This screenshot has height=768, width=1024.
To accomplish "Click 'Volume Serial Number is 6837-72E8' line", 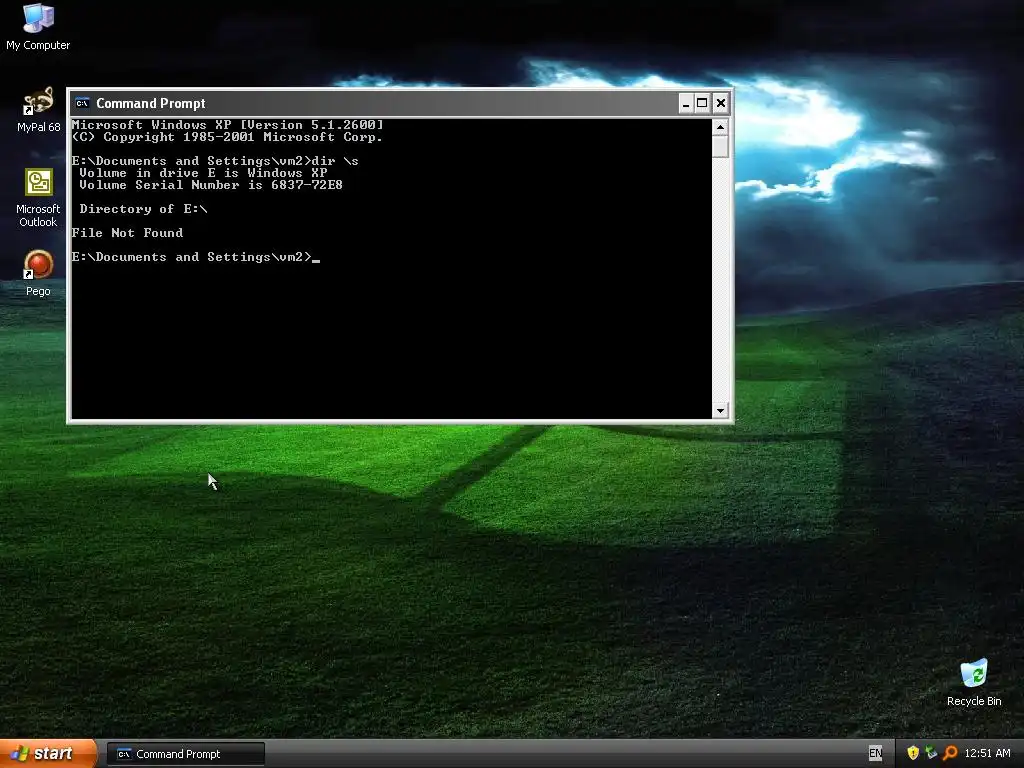I will (x=211, y=185).
